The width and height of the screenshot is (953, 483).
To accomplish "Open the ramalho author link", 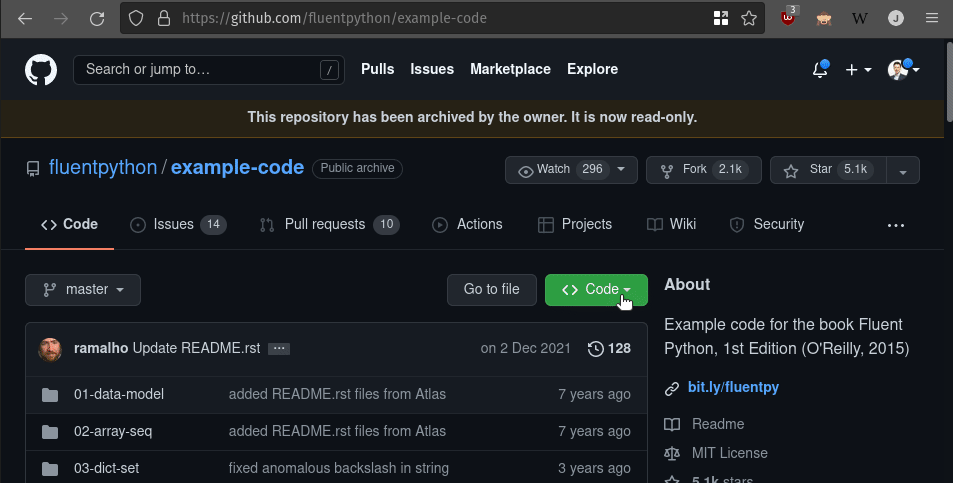I will click(x=101, y=348).
